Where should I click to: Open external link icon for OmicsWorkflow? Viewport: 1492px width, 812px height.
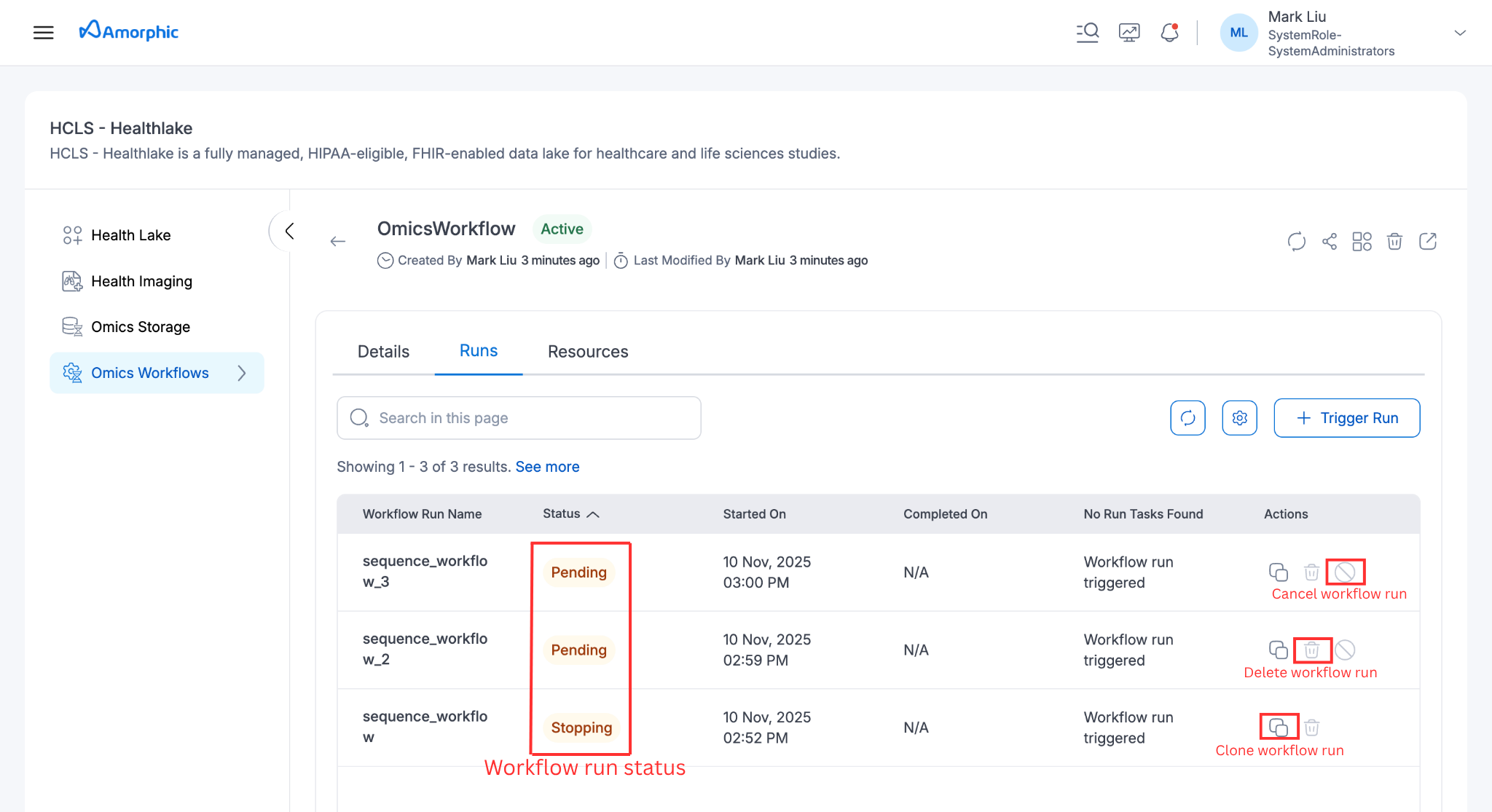point(1428,241)
